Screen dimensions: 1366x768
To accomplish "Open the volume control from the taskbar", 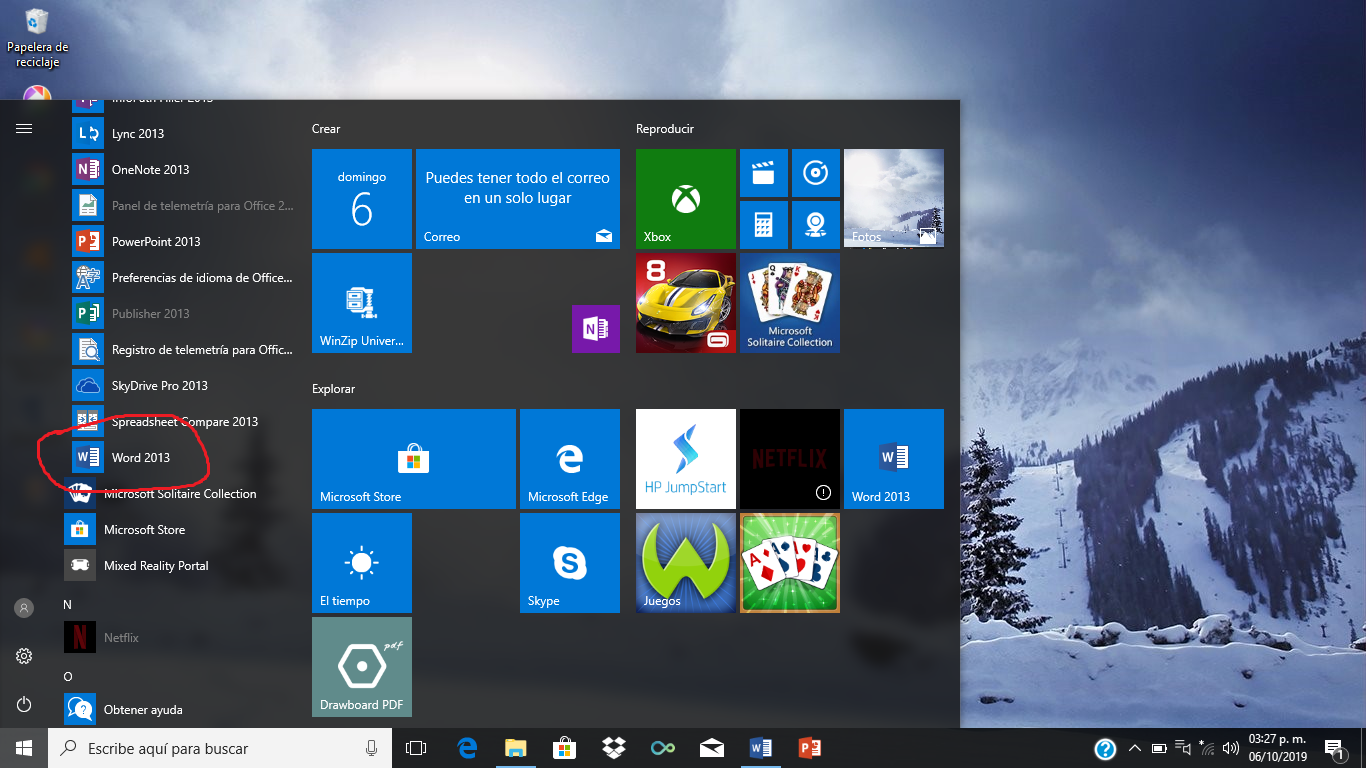I will point(1229,747).
